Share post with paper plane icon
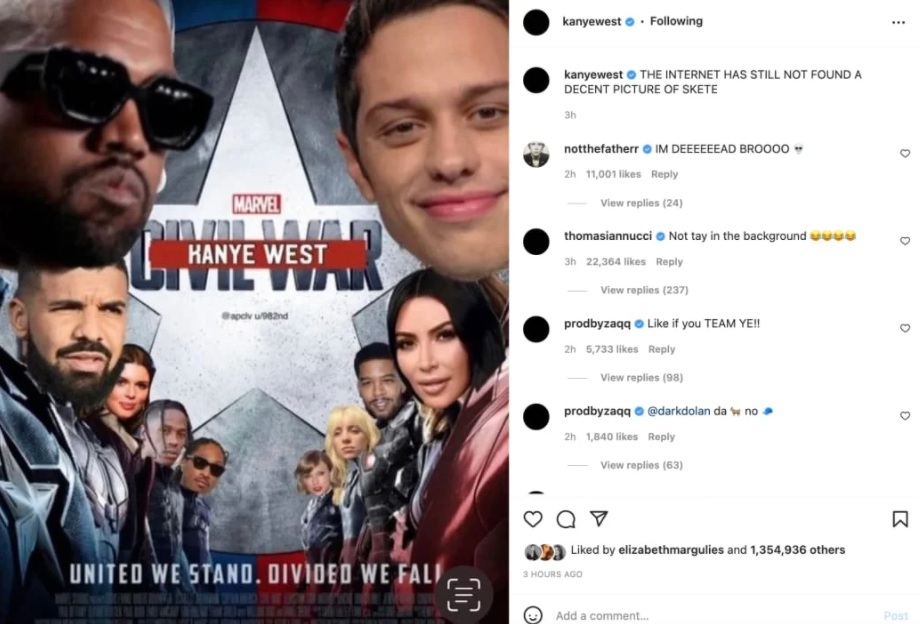 tap(598, 518)
